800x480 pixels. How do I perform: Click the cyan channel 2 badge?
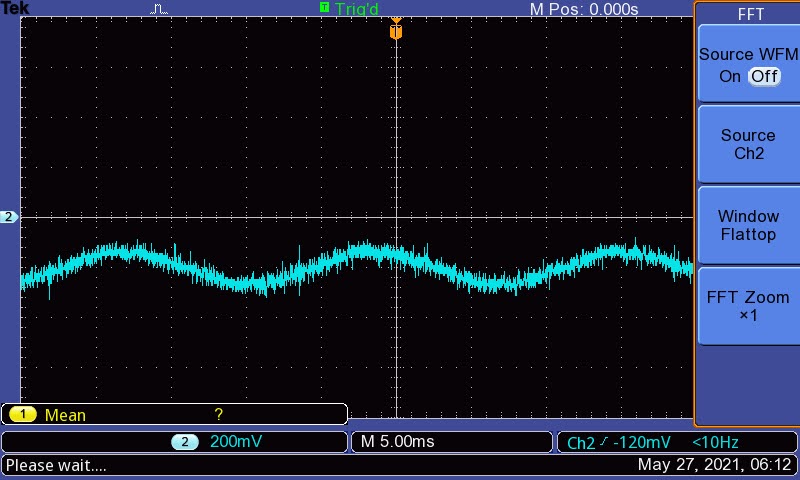pos(184,441)
